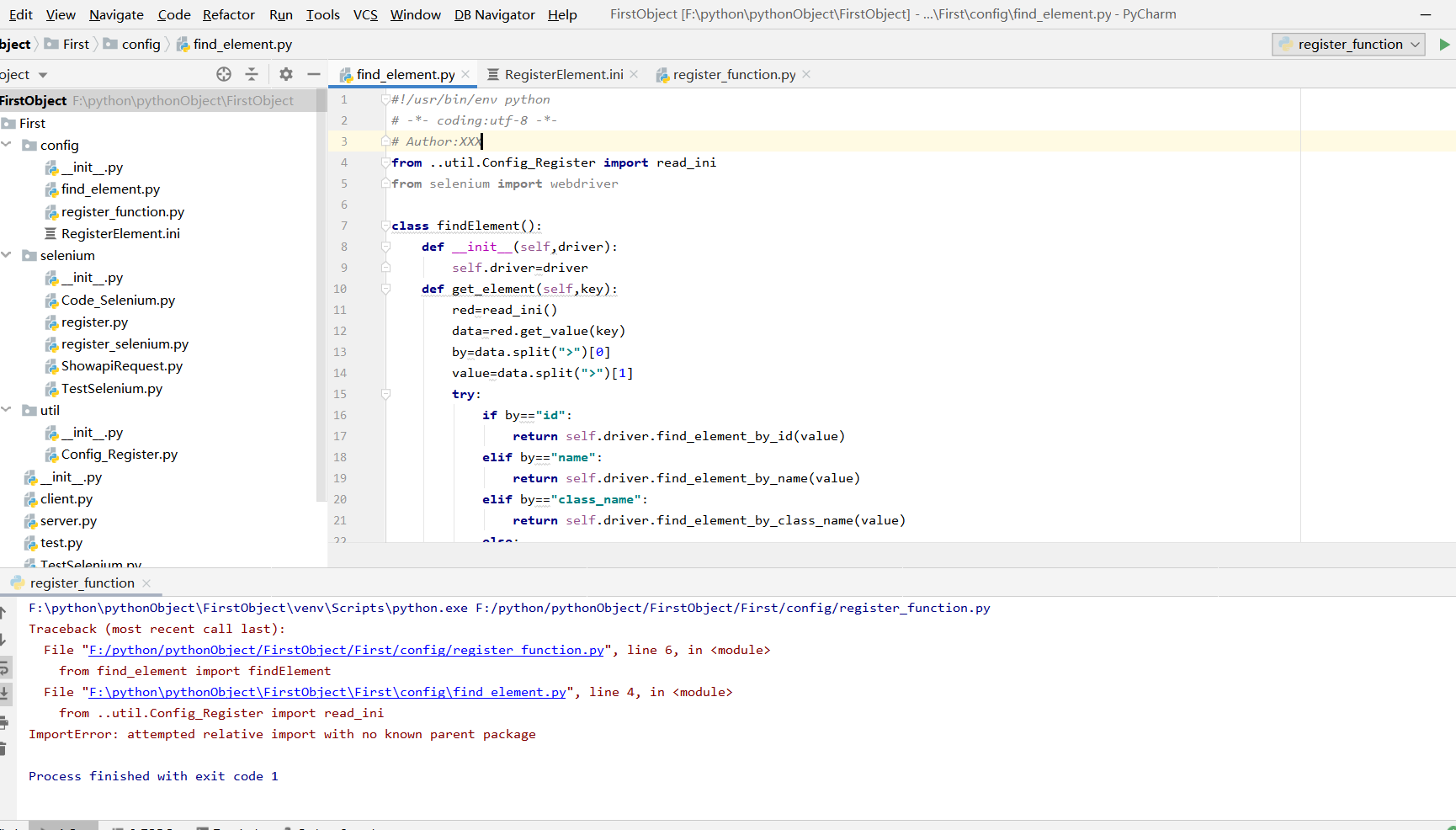Open the Help menu
The image size is (1456, 830).
pos(562,14)
